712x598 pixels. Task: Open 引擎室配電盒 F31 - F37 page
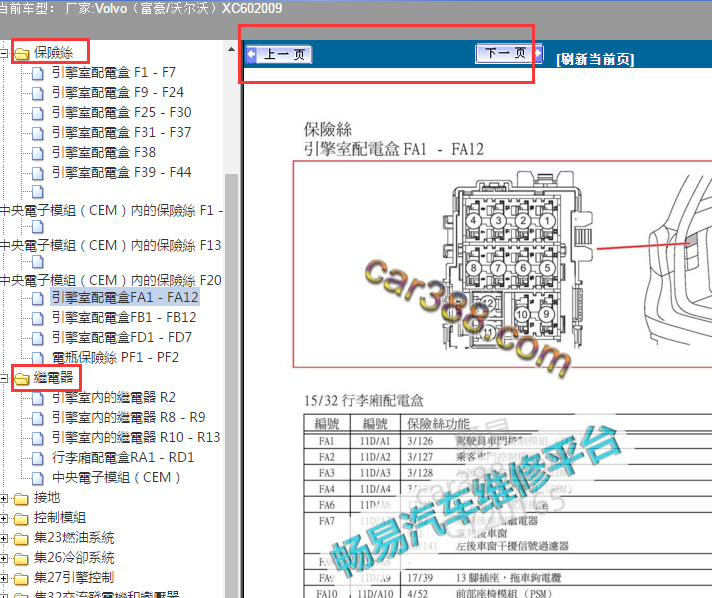click(x=121, y=132)
